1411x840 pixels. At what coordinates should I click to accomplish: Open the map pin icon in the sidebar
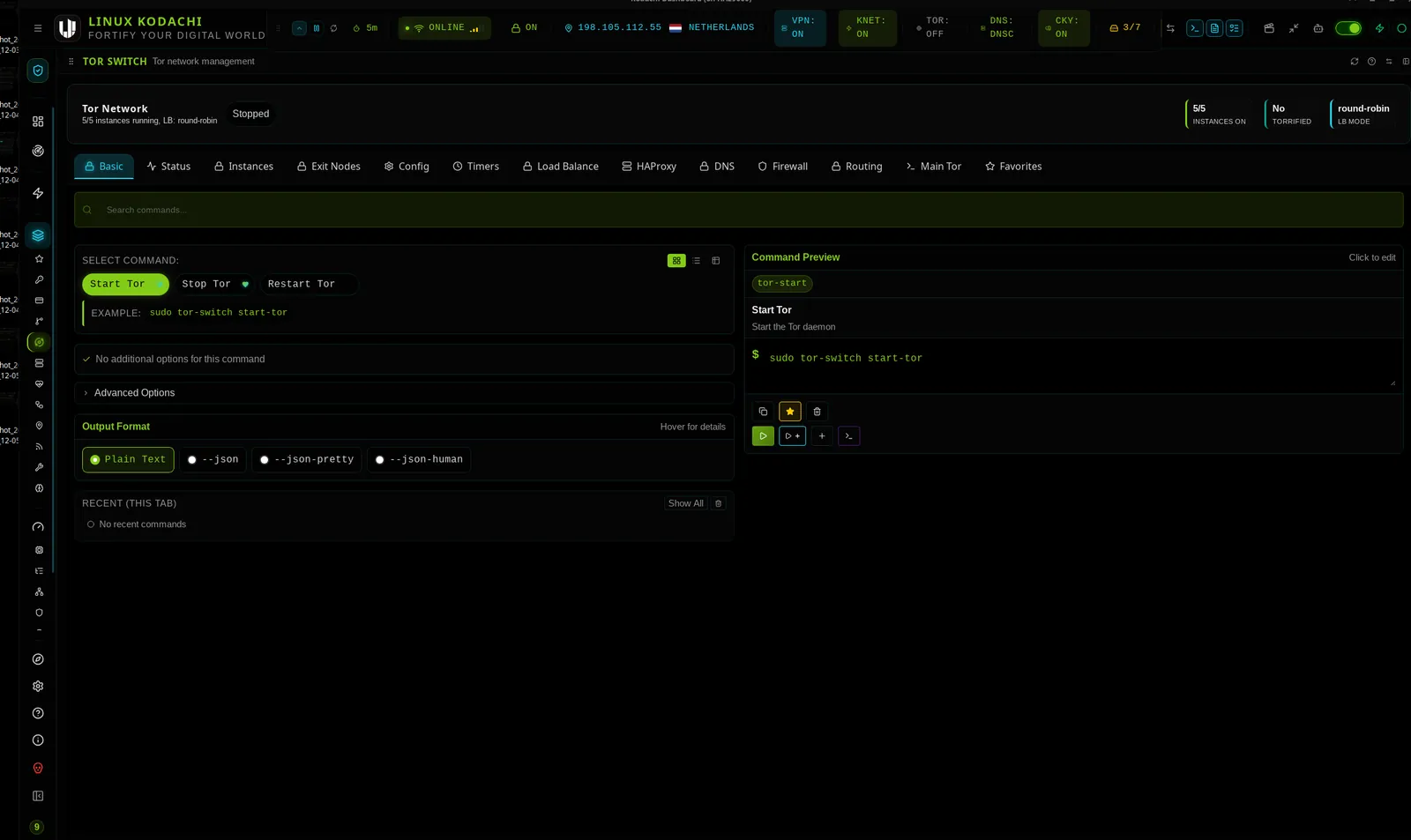pos(39,426)
